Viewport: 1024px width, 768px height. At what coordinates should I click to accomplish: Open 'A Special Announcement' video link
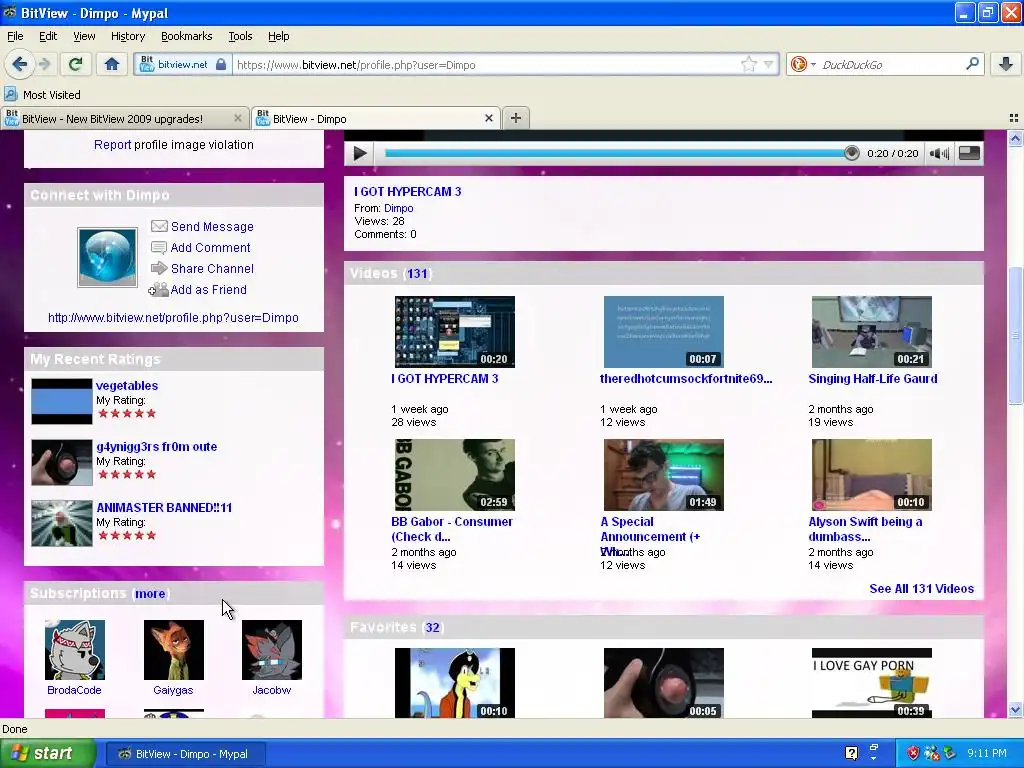(x=650, y=529)
